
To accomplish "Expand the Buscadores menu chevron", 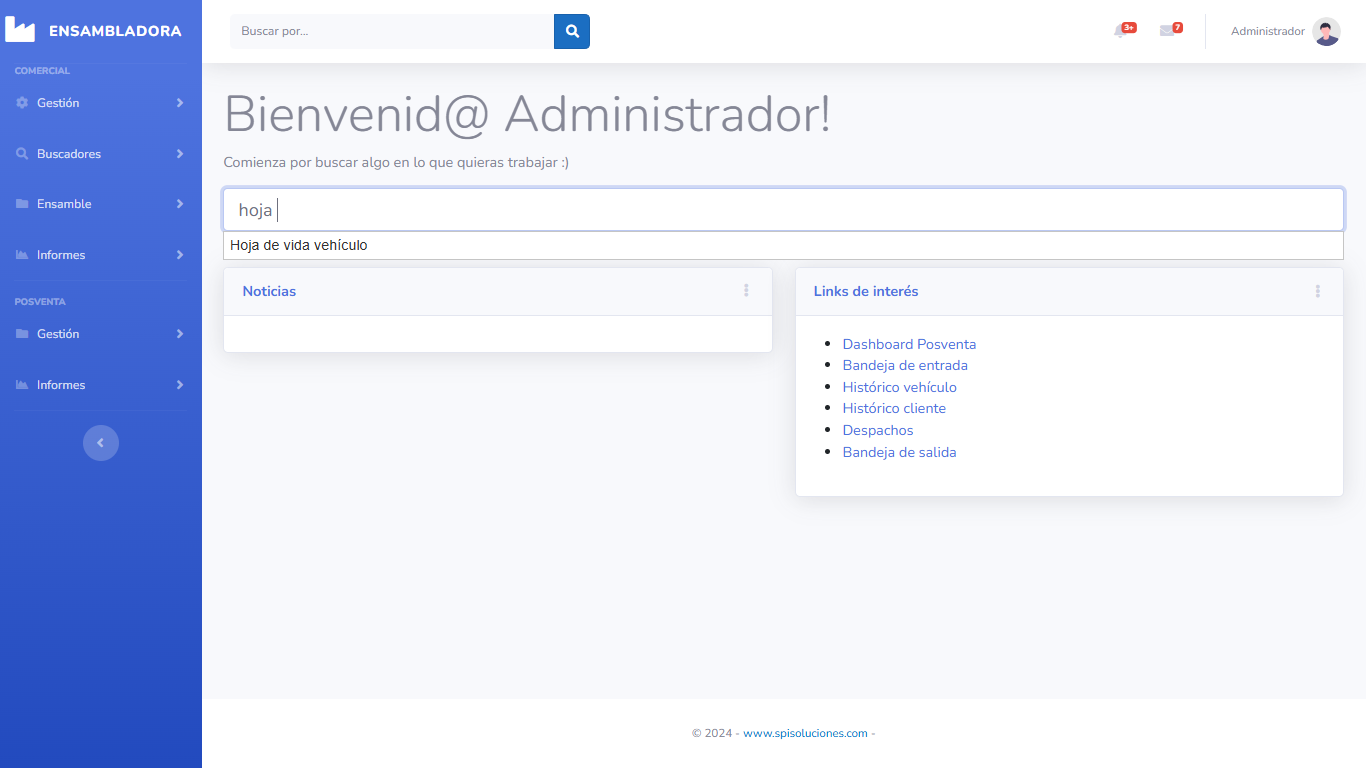I will [x=180, y=154].
